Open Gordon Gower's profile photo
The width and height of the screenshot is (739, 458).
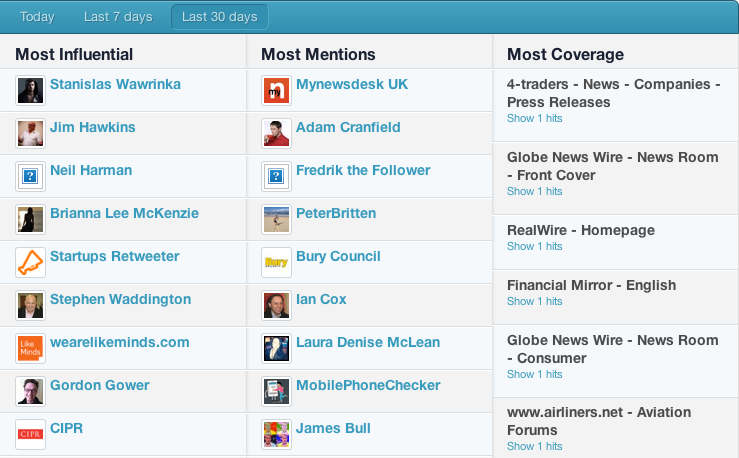click(30, 391)
